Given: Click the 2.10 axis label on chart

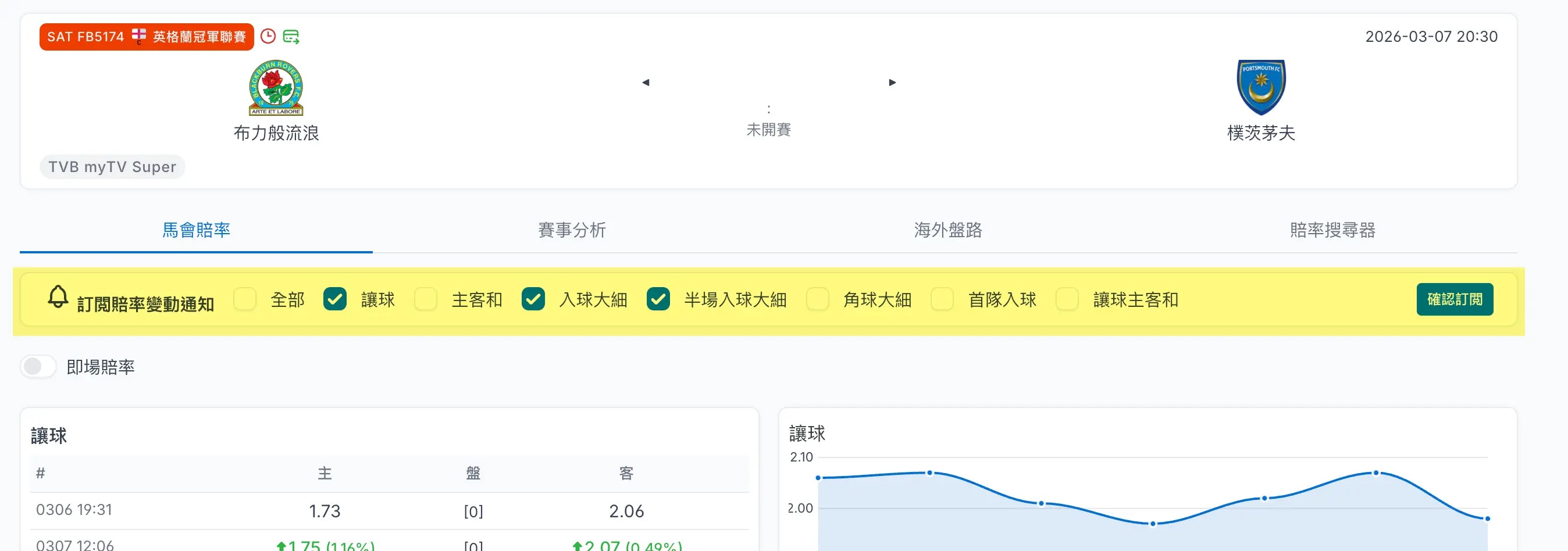Looking at the screenshot, I should coord(801,457).
